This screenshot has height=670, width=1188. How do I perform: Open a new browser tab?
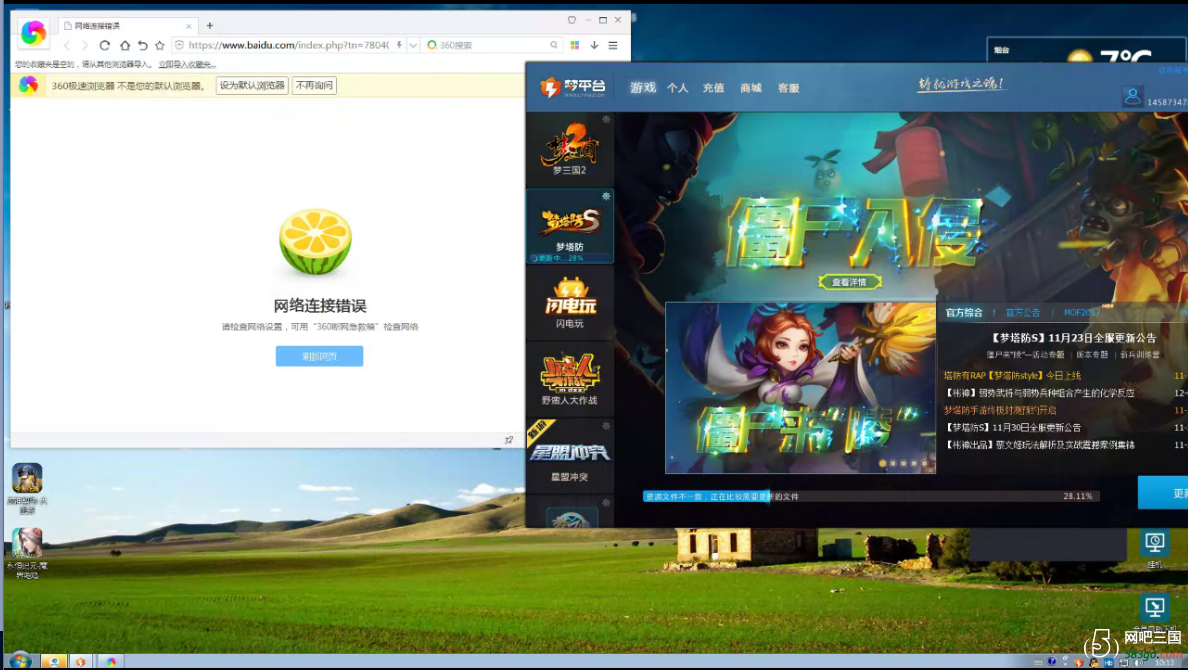(x=210, y=26)
